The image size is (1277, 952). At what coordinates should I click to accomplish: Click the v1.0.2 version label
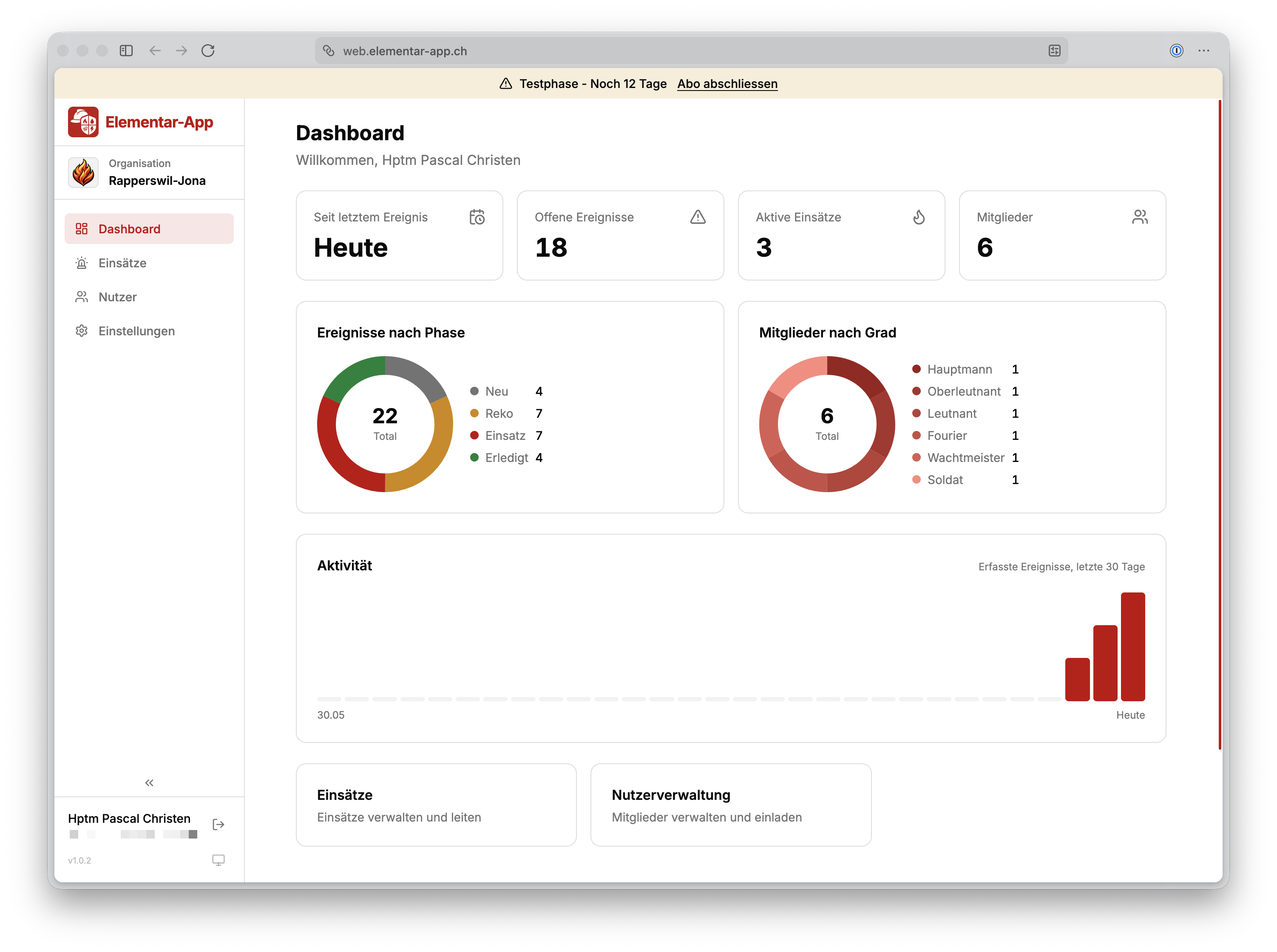point(79,860)
